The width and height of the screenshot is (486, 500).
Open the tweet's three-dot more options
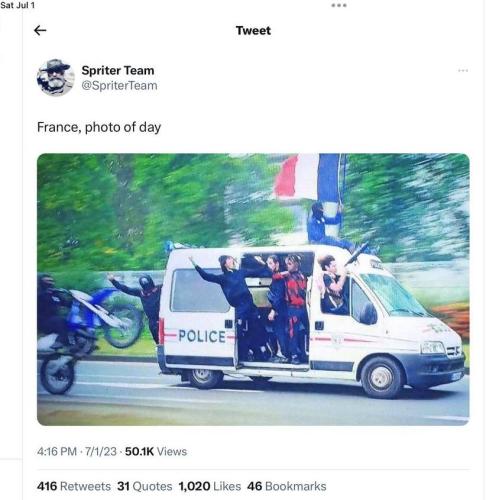click(463, 71)
